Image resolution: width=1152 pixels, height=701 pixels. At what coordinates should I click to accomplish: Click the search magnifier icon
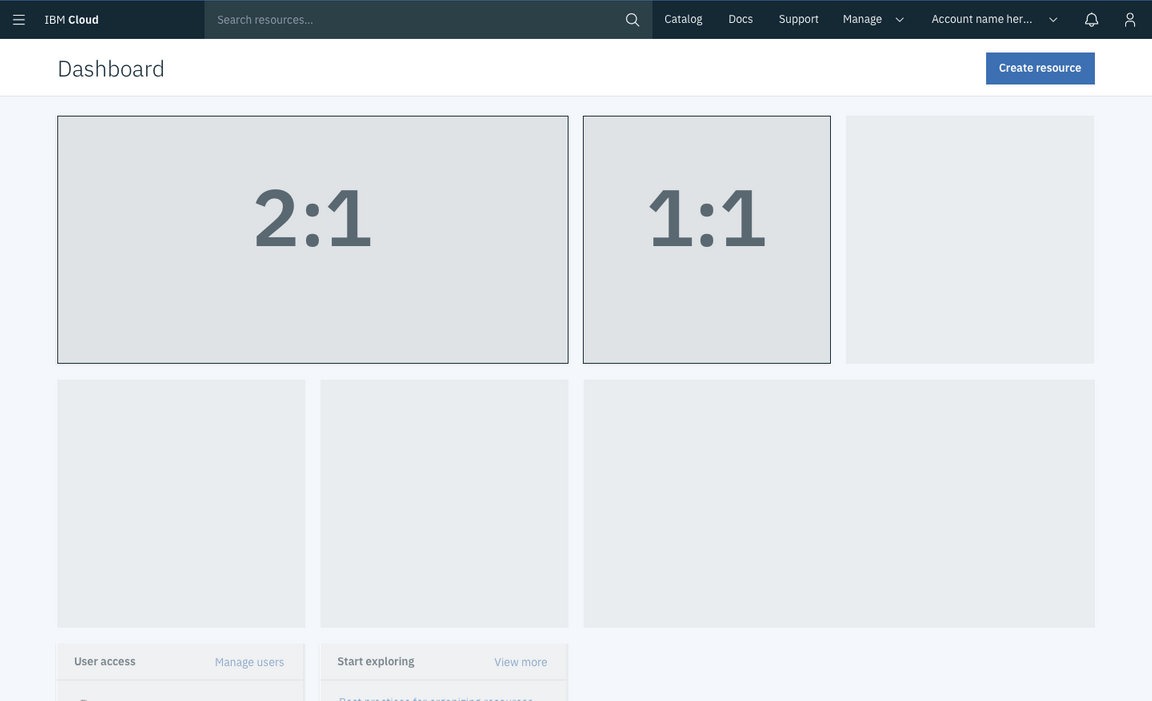[x=632, y=17]
